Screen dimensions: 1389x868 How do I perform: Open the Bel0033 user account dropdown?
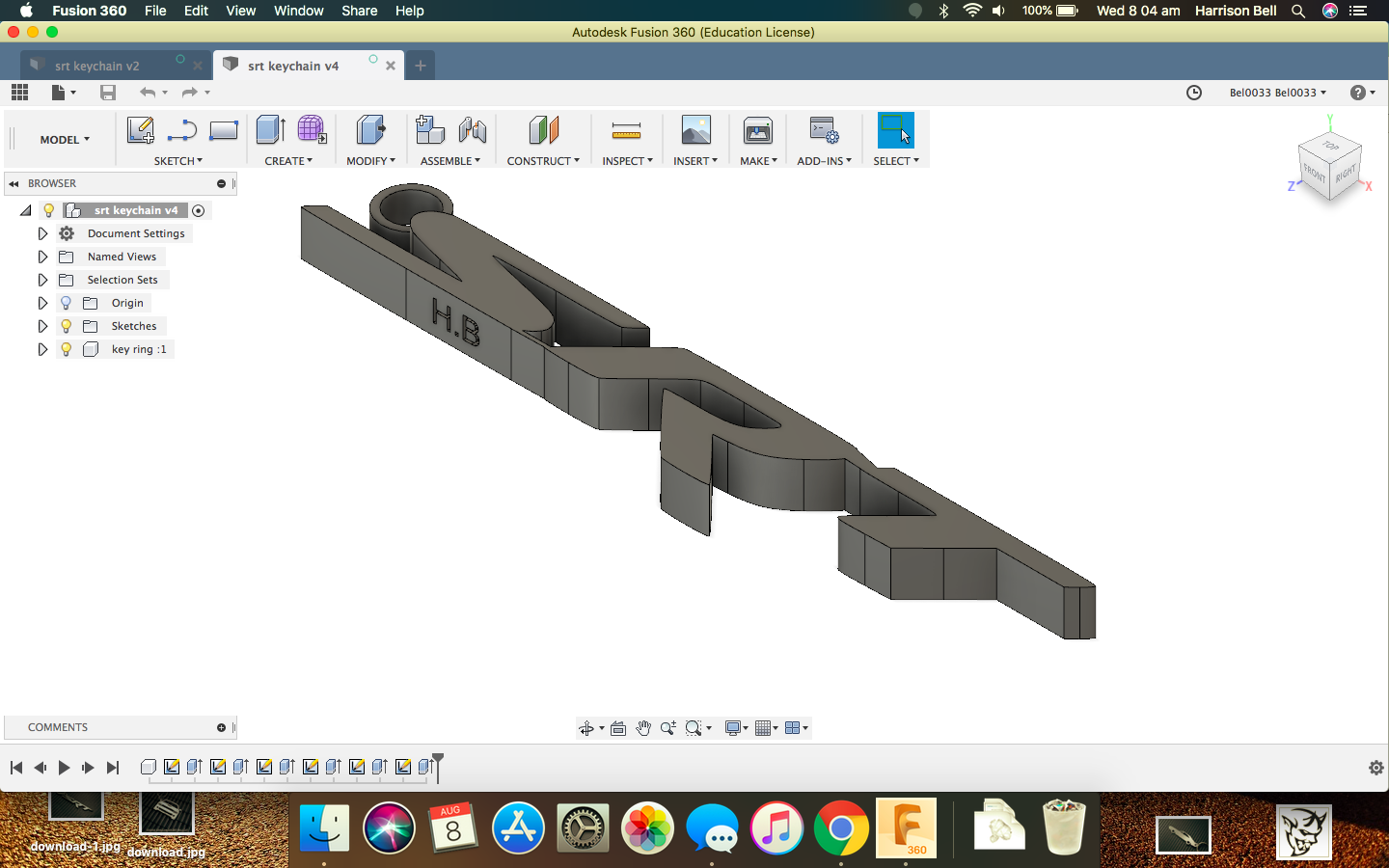pos(1278,93)
